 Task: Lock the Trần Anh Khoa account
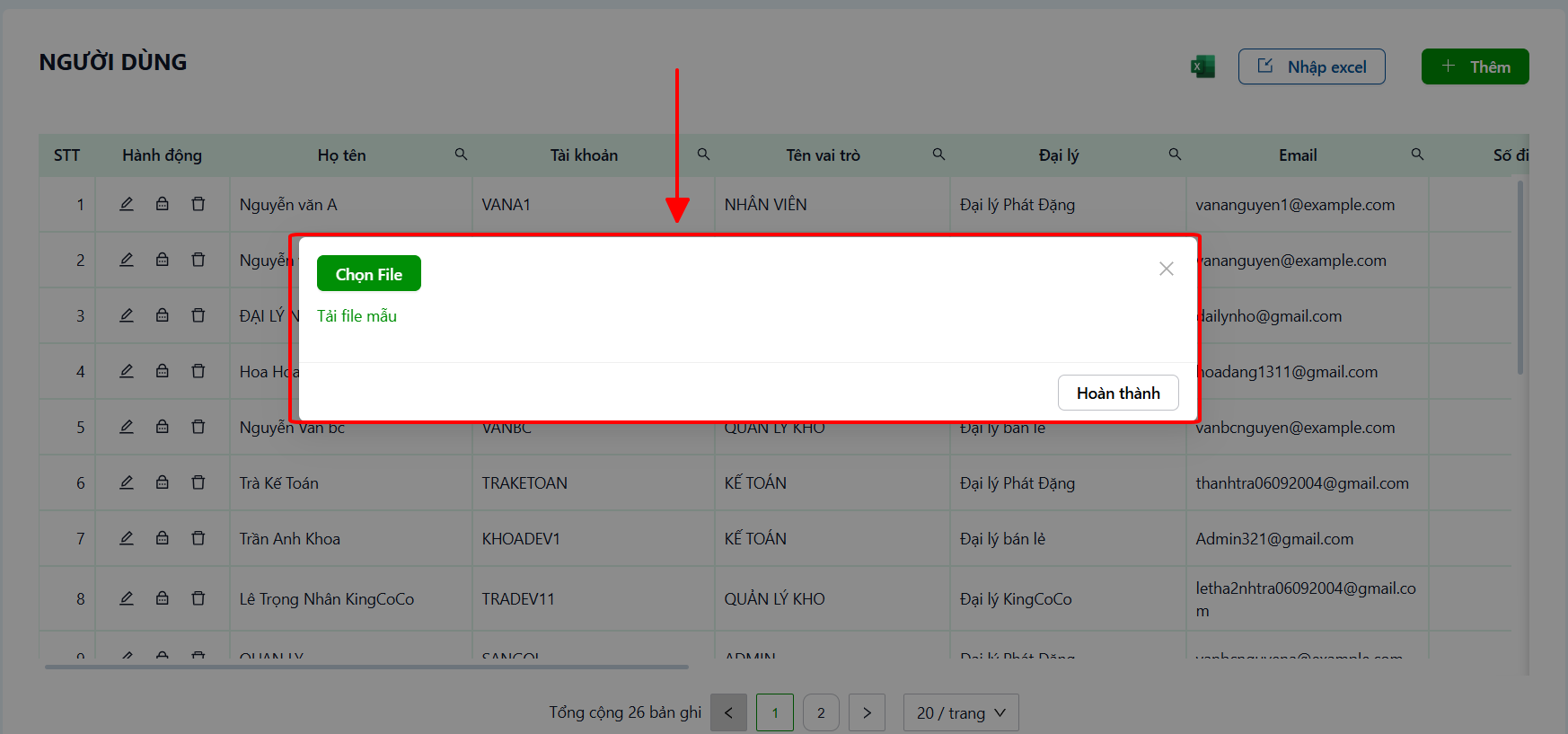[163, 538]
